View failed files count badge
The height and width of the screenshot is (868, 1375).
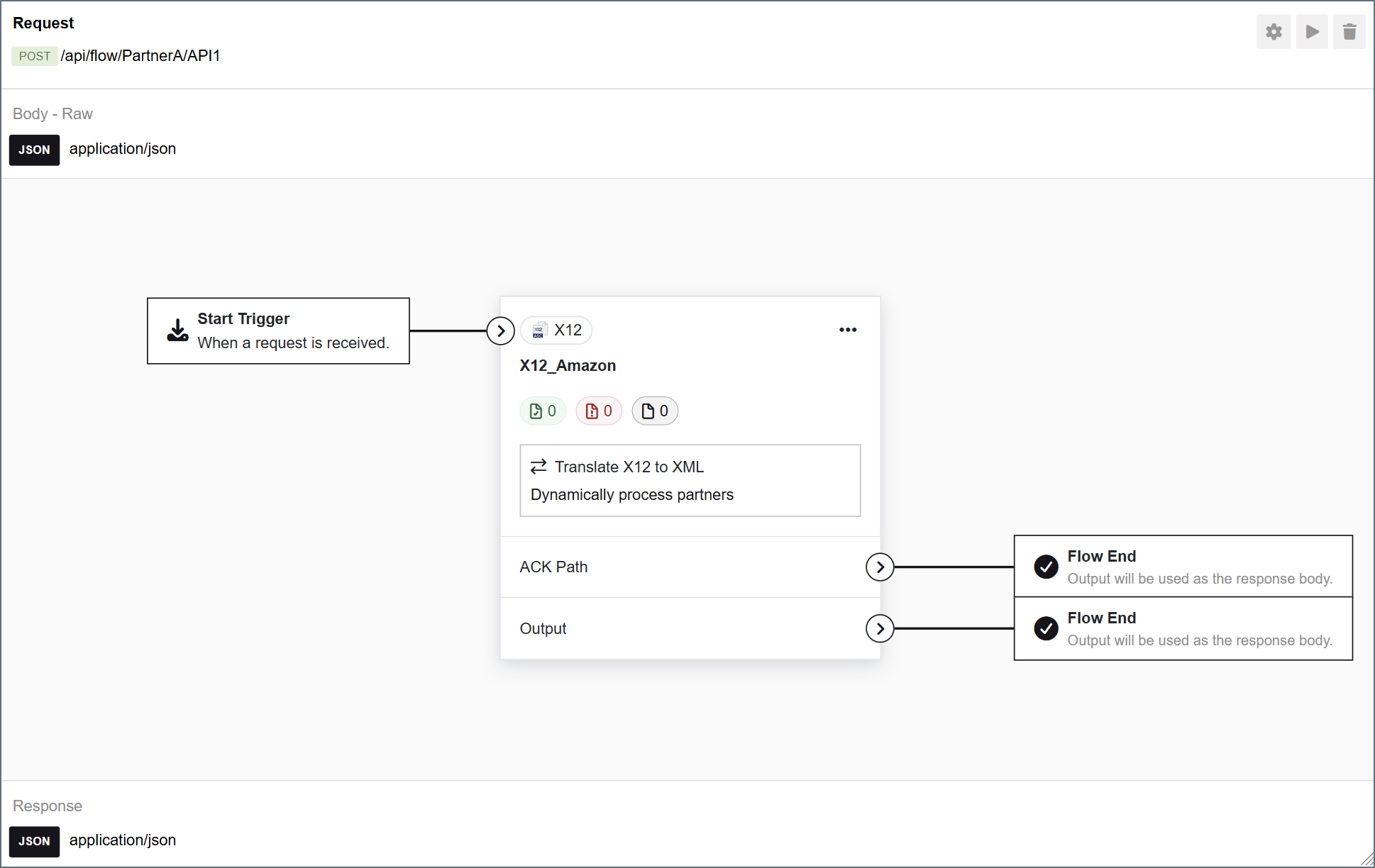599,411
